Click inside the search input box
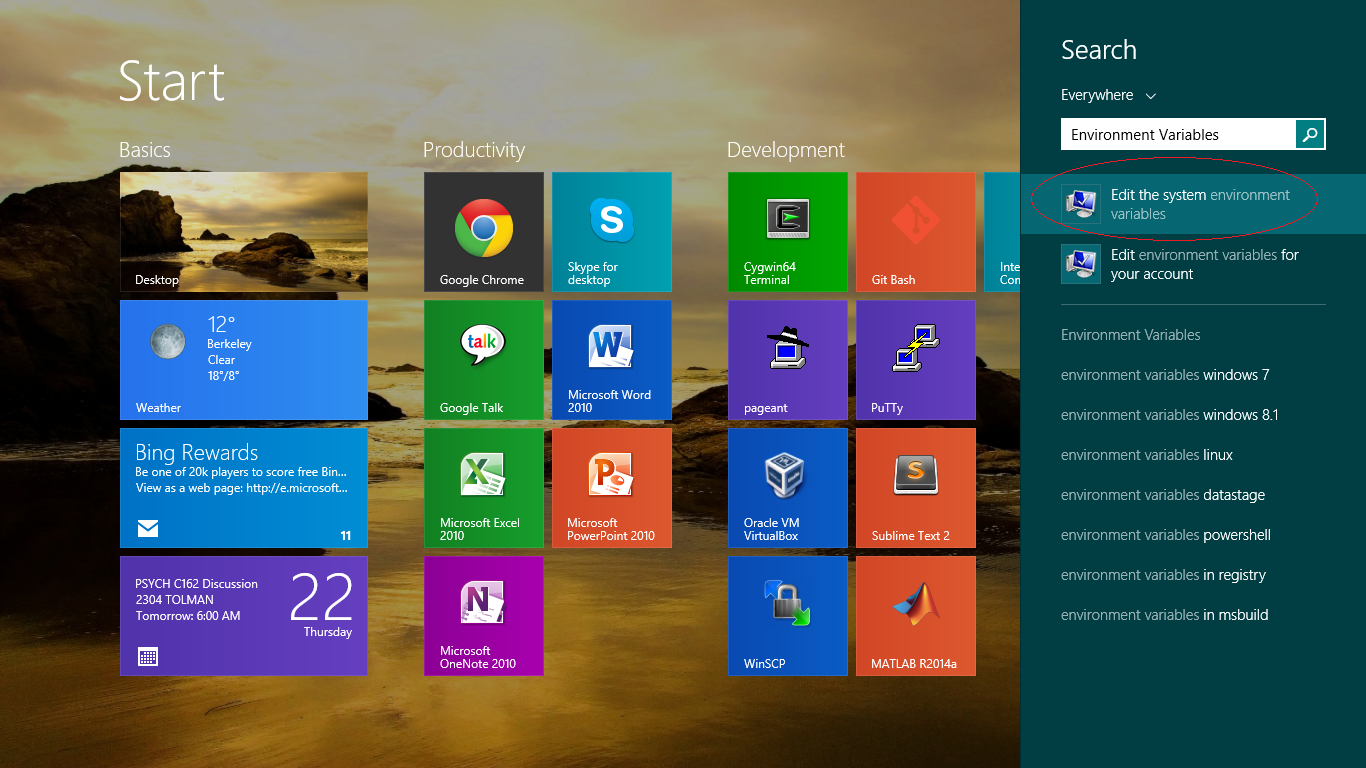The width and height of the screenshot is (1366, 768). [x=1180, y=133]
